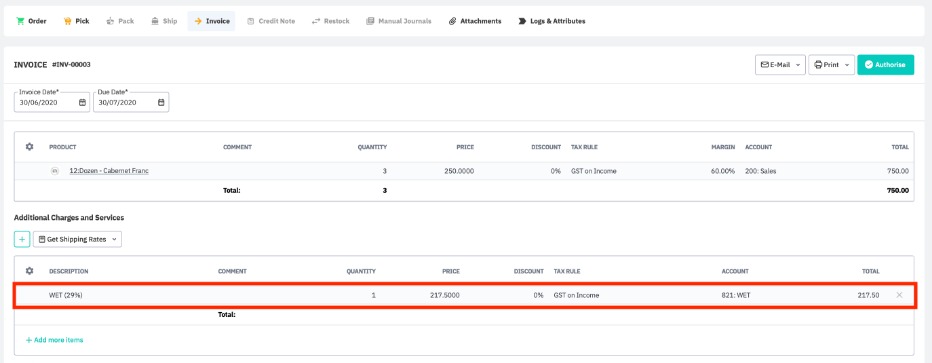Click the icon beside Cabernet Franc product
932x363 pixels.
55,171
